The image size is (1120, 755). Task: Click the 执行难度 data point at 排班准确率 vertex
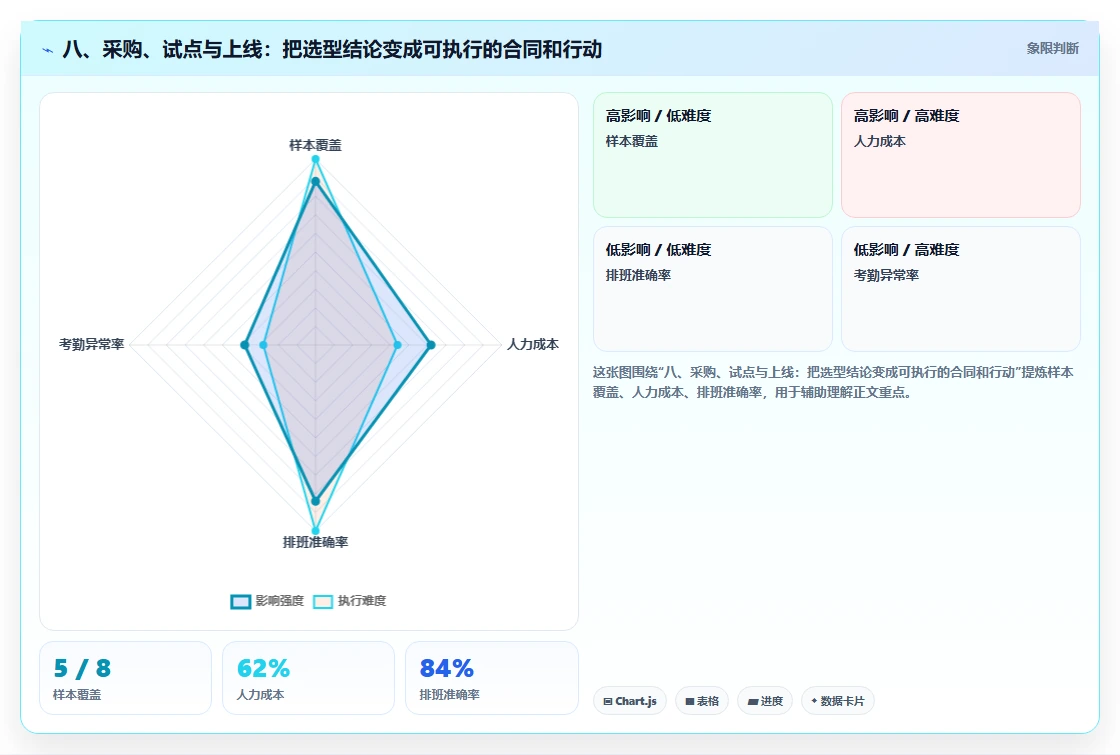click(x=315, y=531)
